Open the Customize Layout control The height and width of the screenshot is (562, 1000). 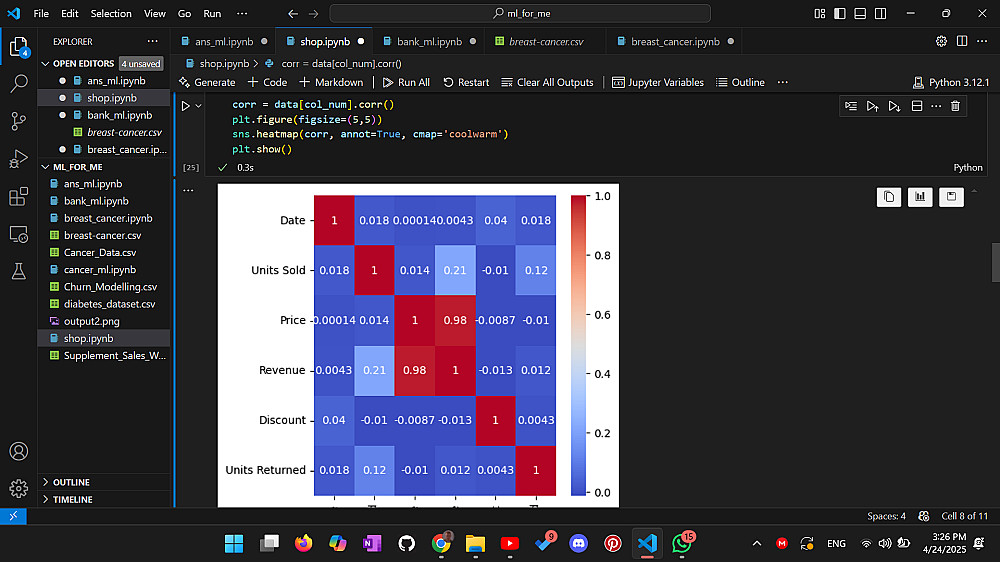coord(820,13)
